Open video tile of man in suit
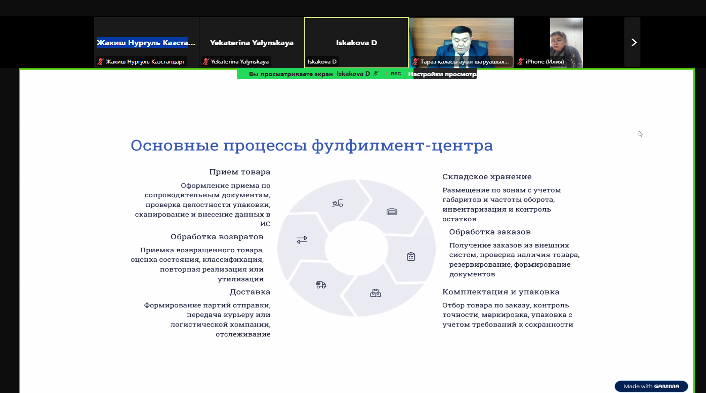706x393 pixels. [x=462, y=42]
